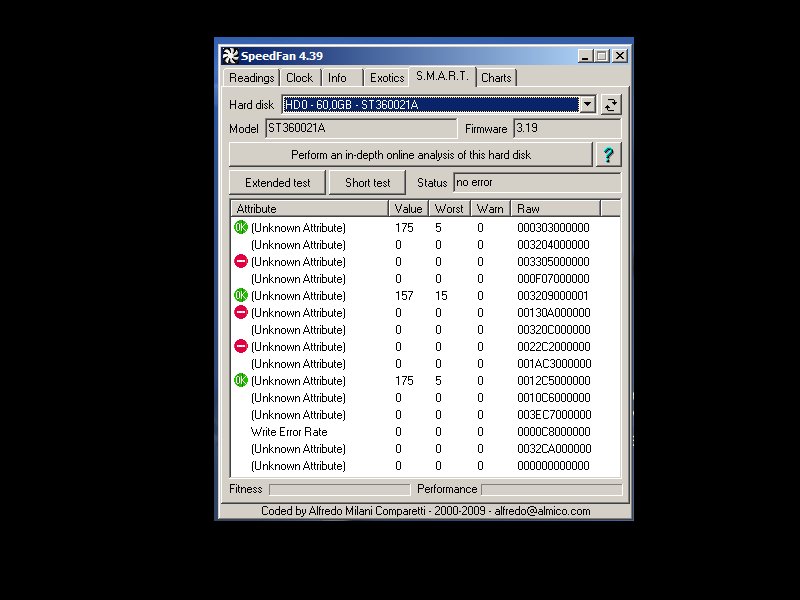Click the SpeedFan fan icon in title bar

(x=230, y=56)
